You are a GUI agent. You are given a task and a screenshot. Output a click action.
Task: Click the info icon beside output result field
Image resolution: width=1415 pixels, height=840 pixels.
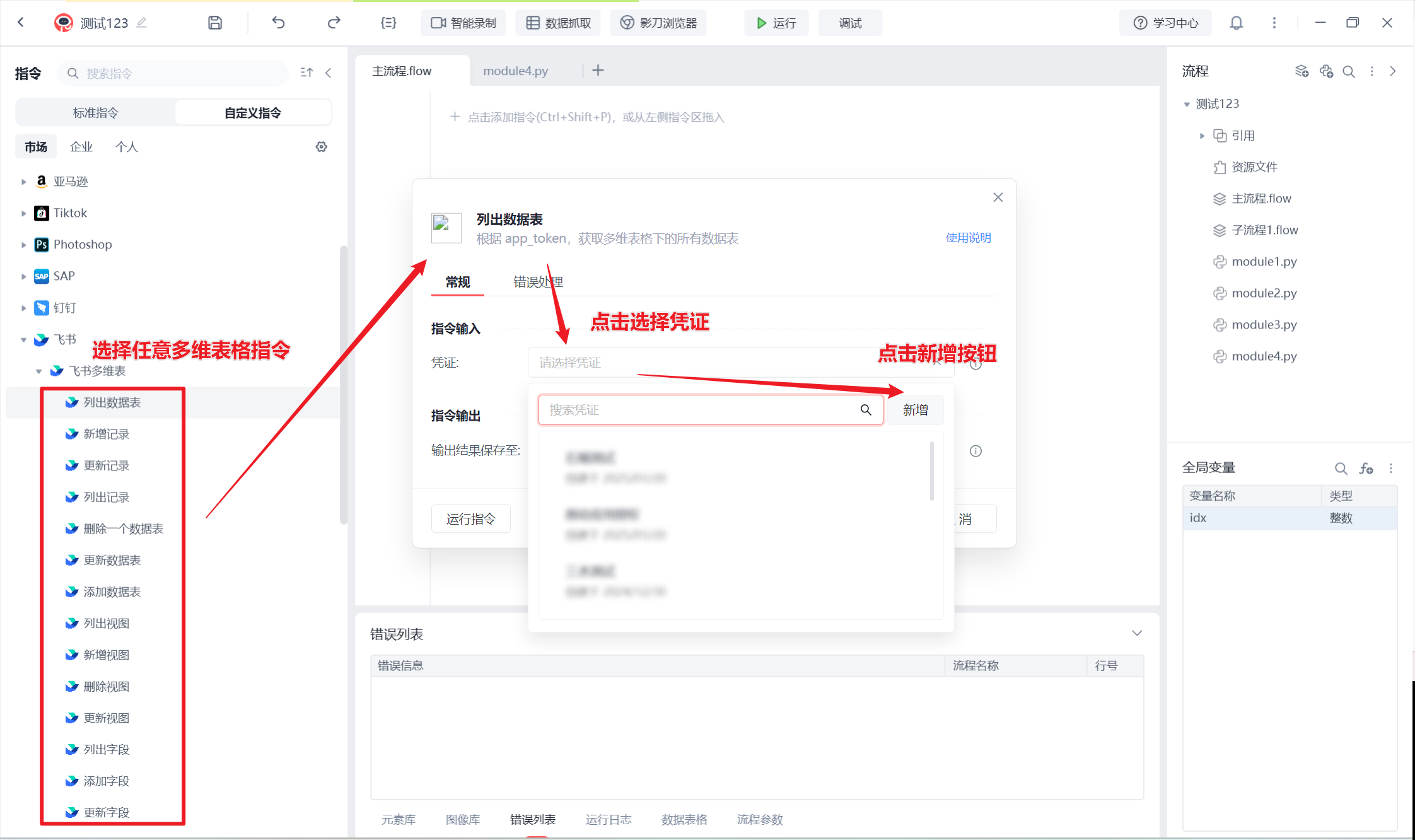pyautogui.click(x=975, y=451)
